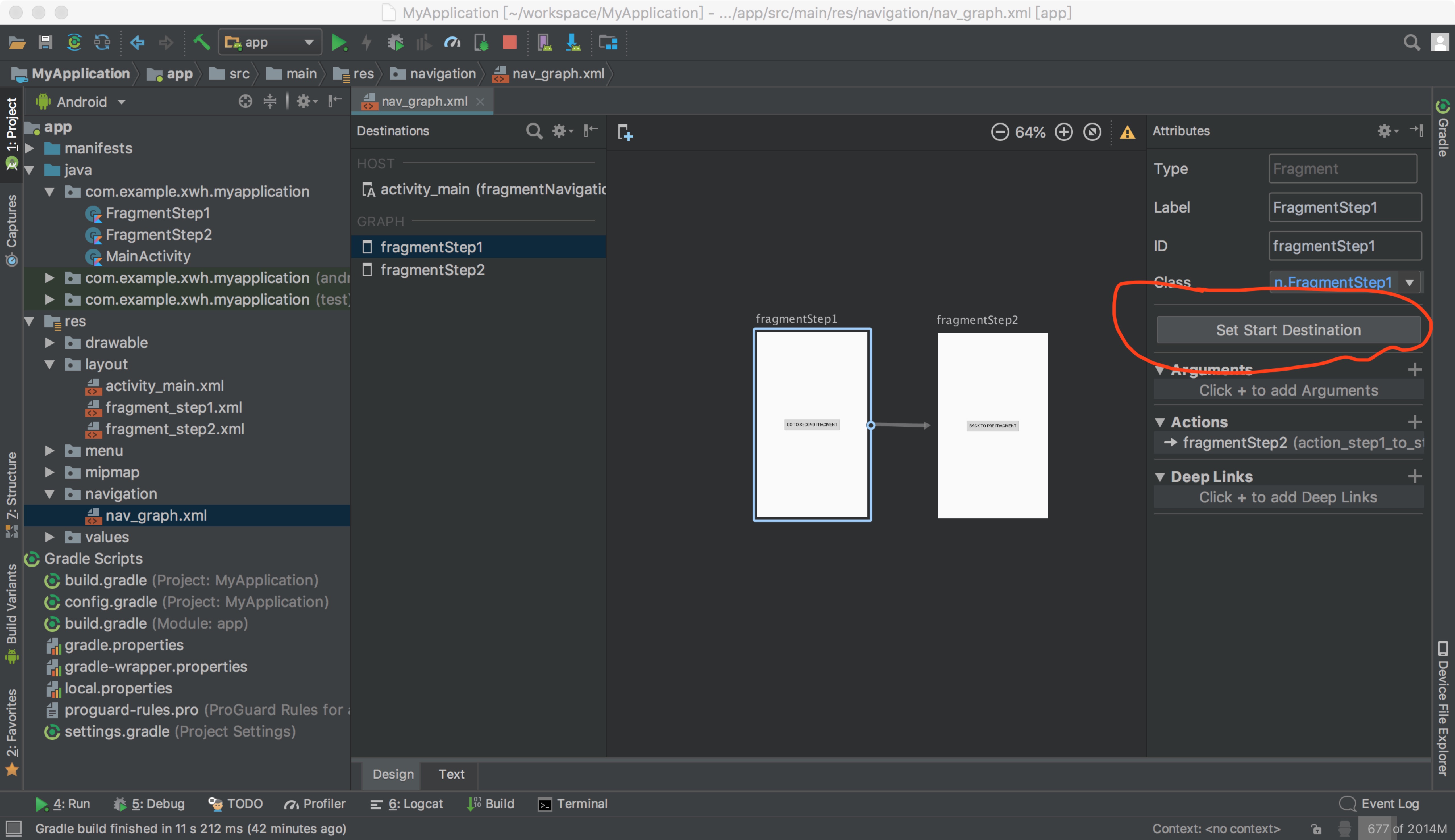The image size is (1455, 840).
Task: Show warnings with the yellow triangle icon
Action: pos(1127,133)
